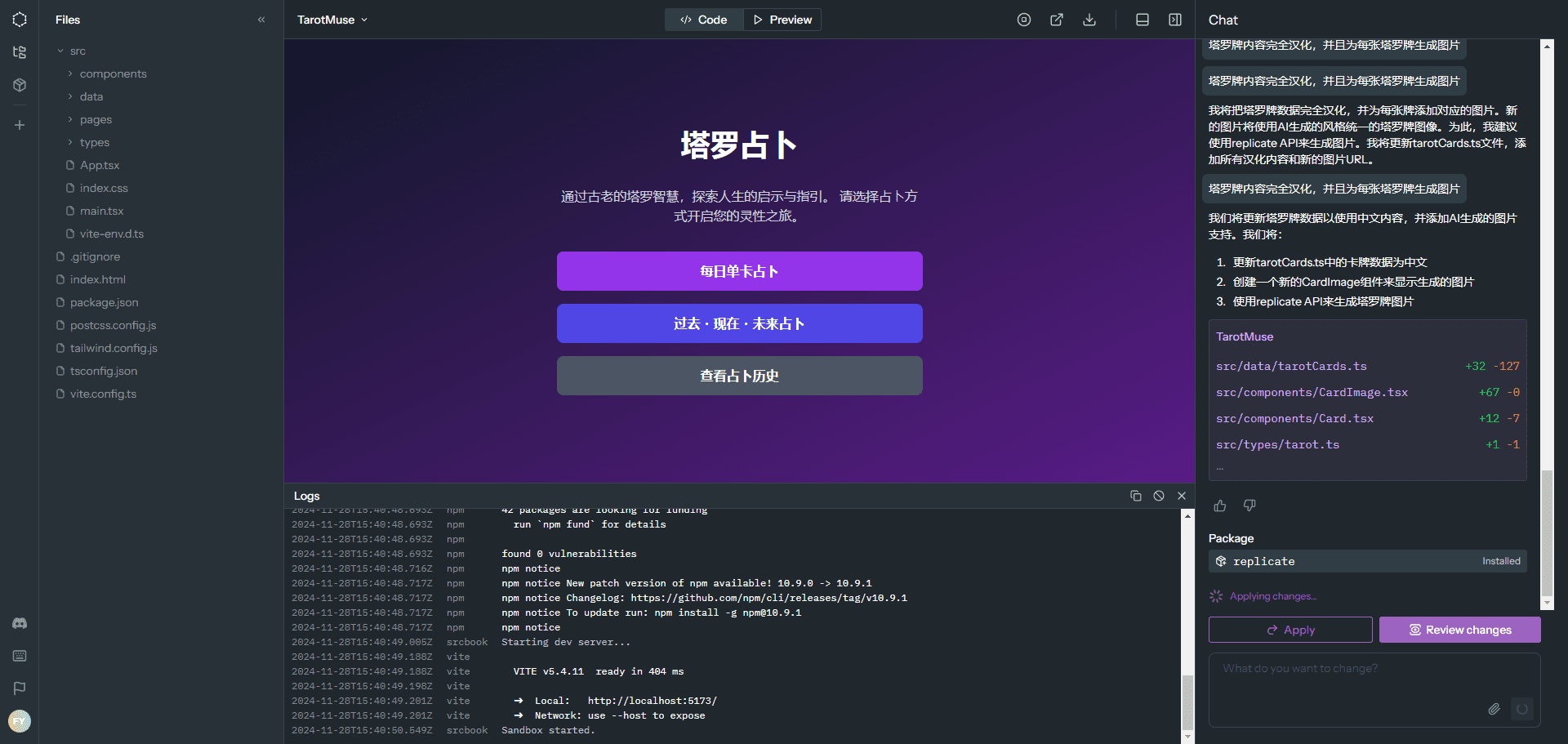
Task: Toggle the bottom logs panel icon
Action: click(1143, 20)
